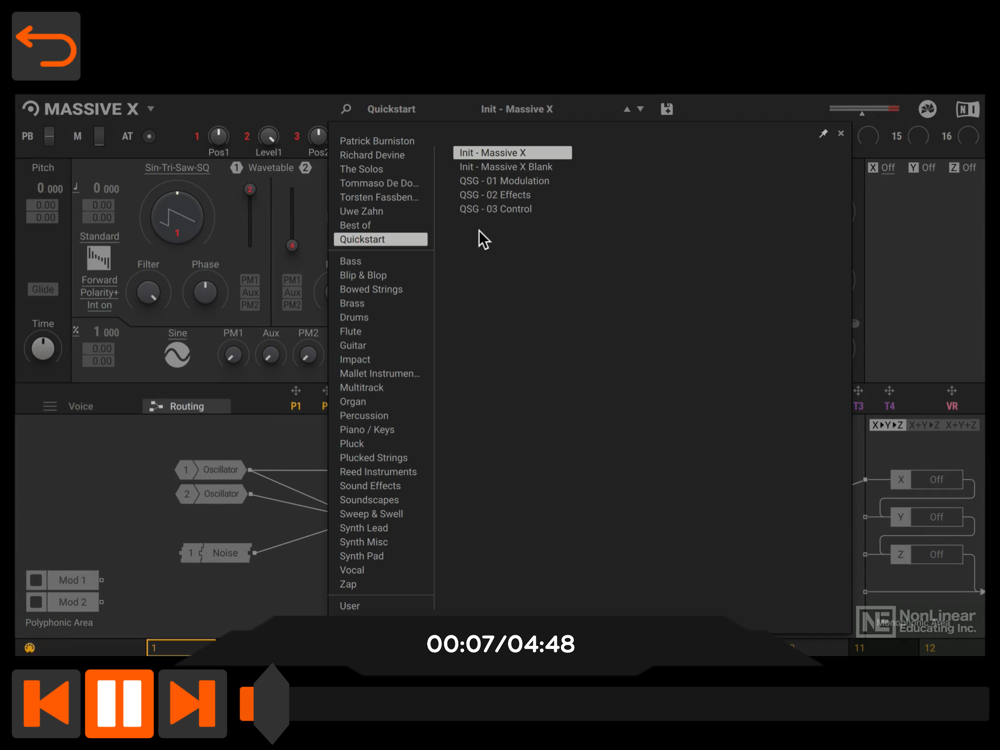Load QSG - 01 Modulation preset
The image size is (1000, 750).
[x=504, y=181]
